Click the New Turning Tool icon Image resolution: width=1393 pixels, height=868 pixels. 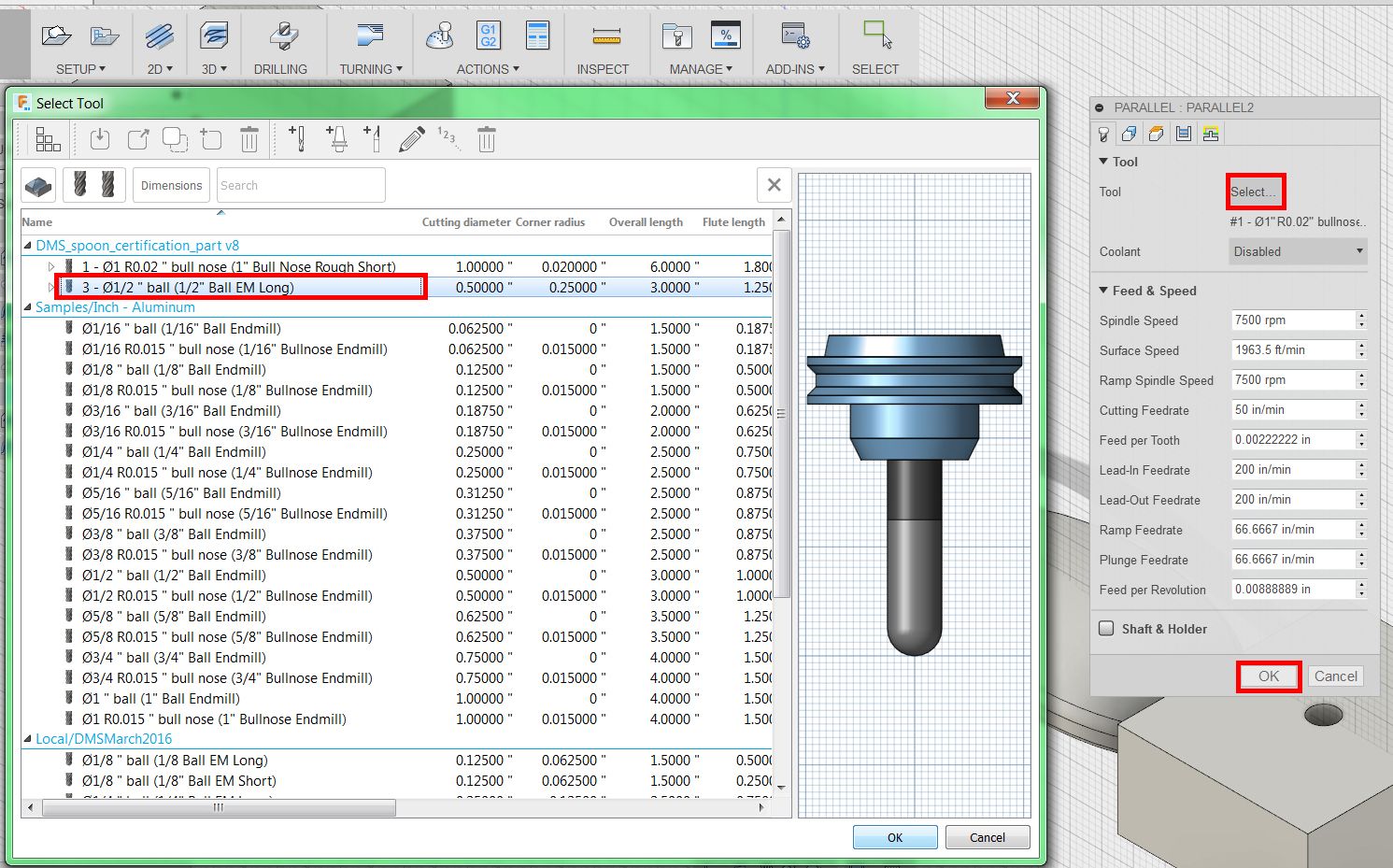coord(373,139)
